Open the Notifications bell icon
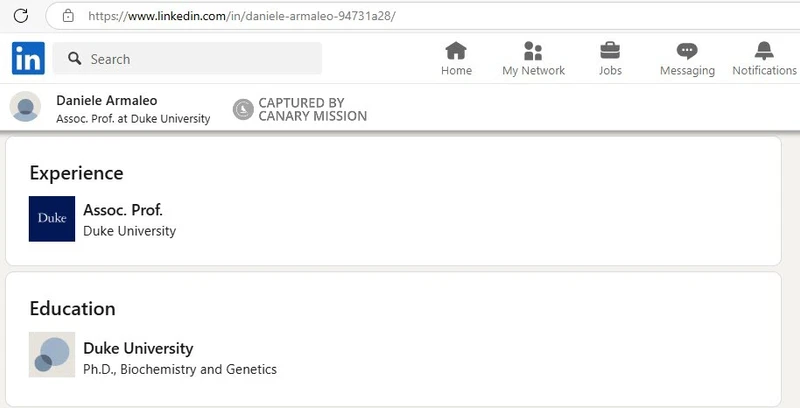Viewport: 800px width, 408px height. coord(764,50)
